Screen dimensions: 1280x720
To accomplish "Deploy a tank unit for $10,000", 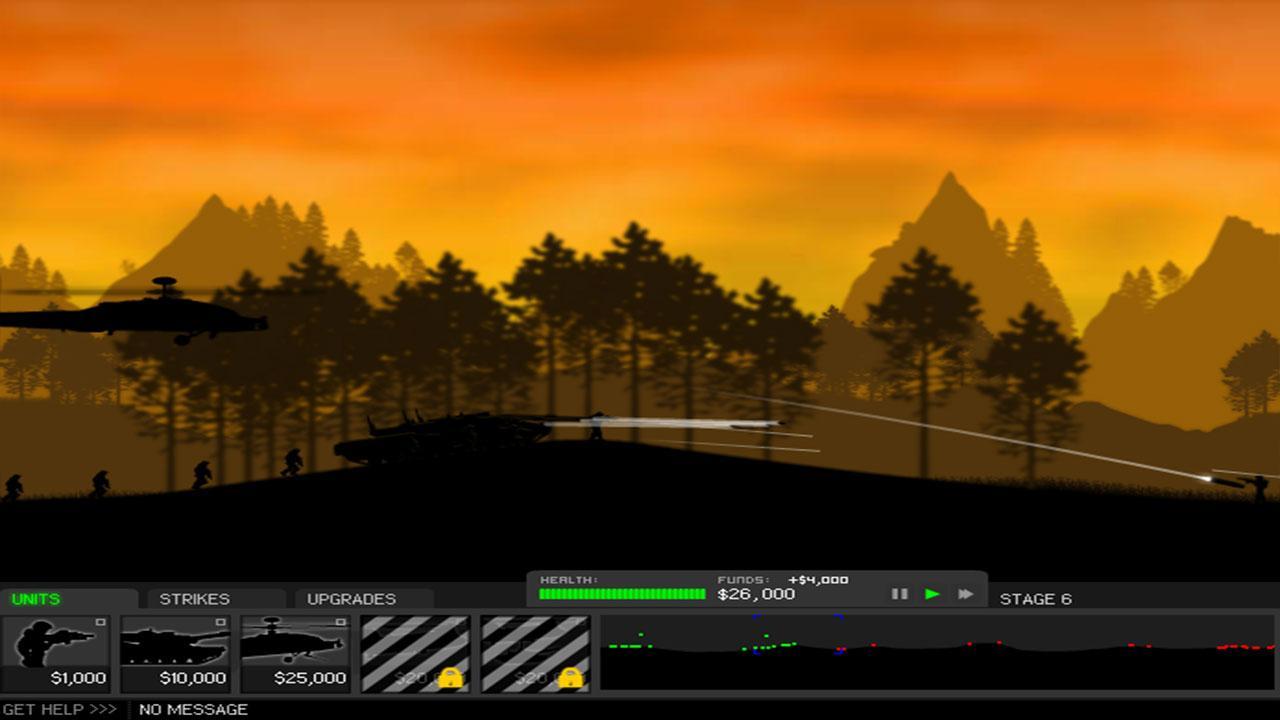I will 175,653.
